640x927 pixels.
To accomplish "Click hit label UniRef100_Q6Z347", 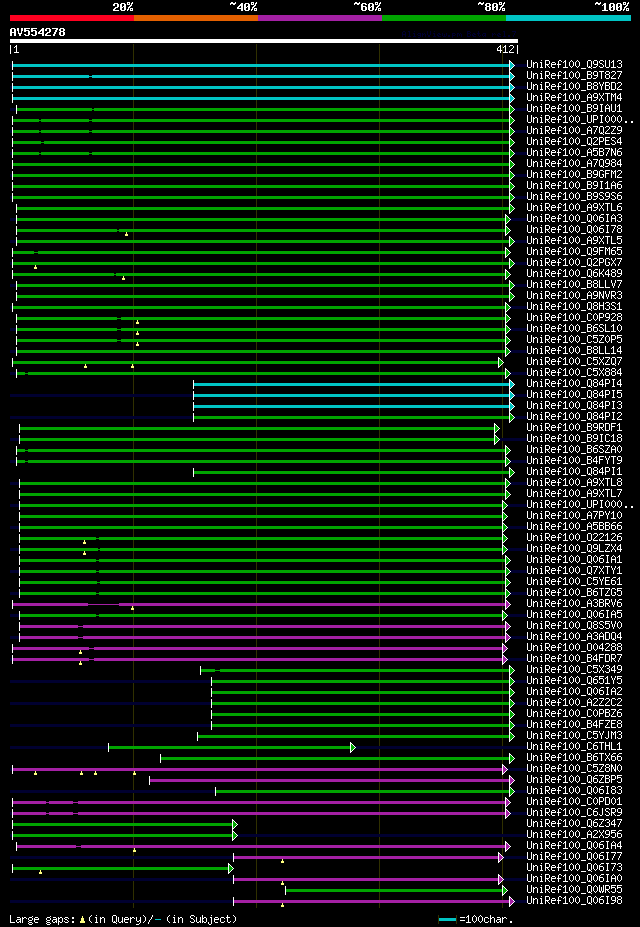I will pyautogui.click(x=574, y=824).
